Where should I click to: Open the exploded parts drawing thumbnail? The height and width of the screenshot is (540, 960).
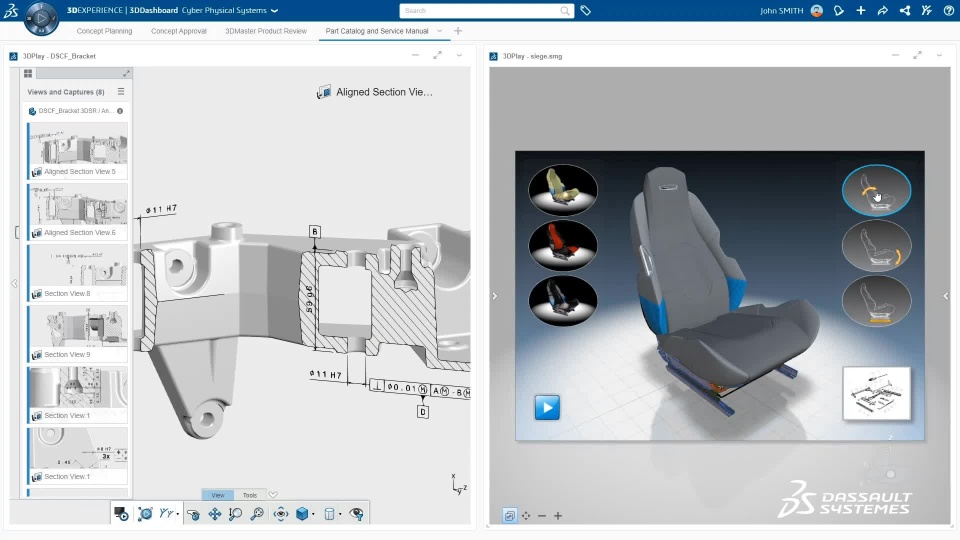tap(877, 393)
